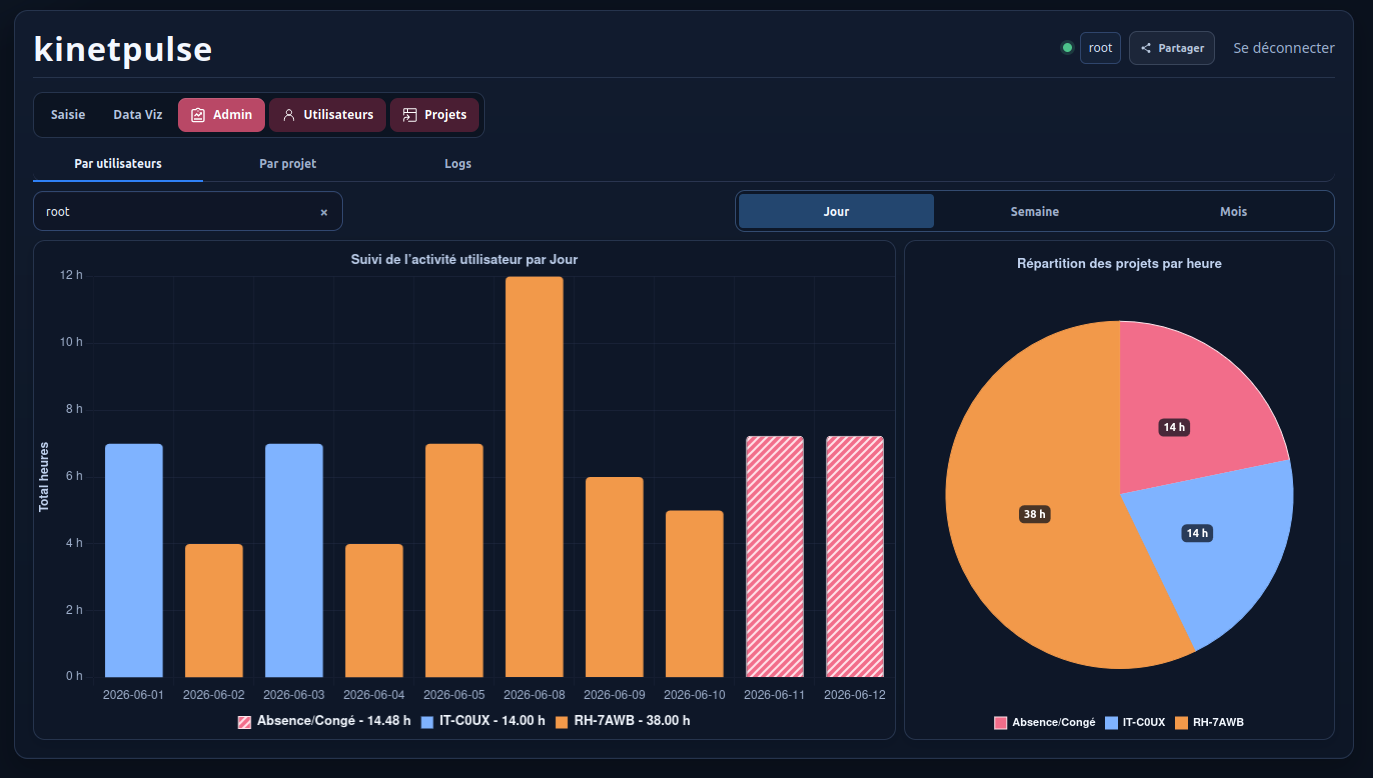Toggle Absence/Congé legend under pie chart

[x=1044, y=722]
